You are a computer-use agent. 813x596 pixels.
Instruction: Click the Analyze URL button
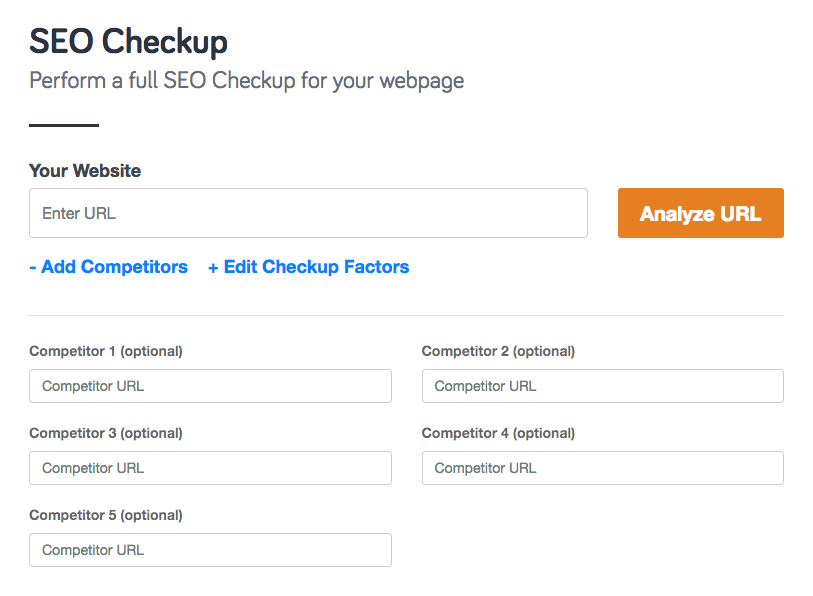[700, 213]
